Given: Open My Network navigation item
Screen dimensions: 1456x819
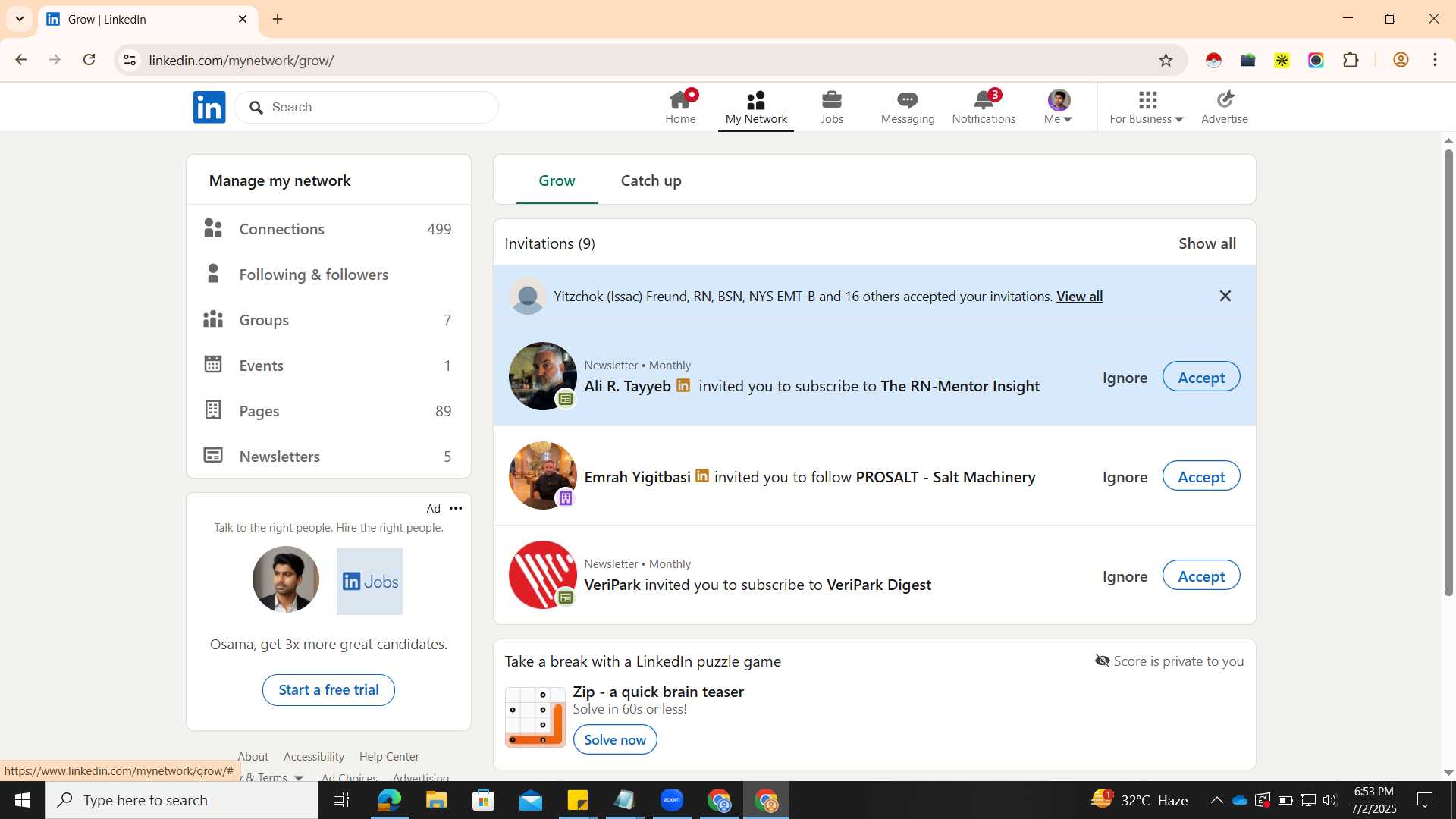Looking at the screenshot, I should (x=756, y=107).
